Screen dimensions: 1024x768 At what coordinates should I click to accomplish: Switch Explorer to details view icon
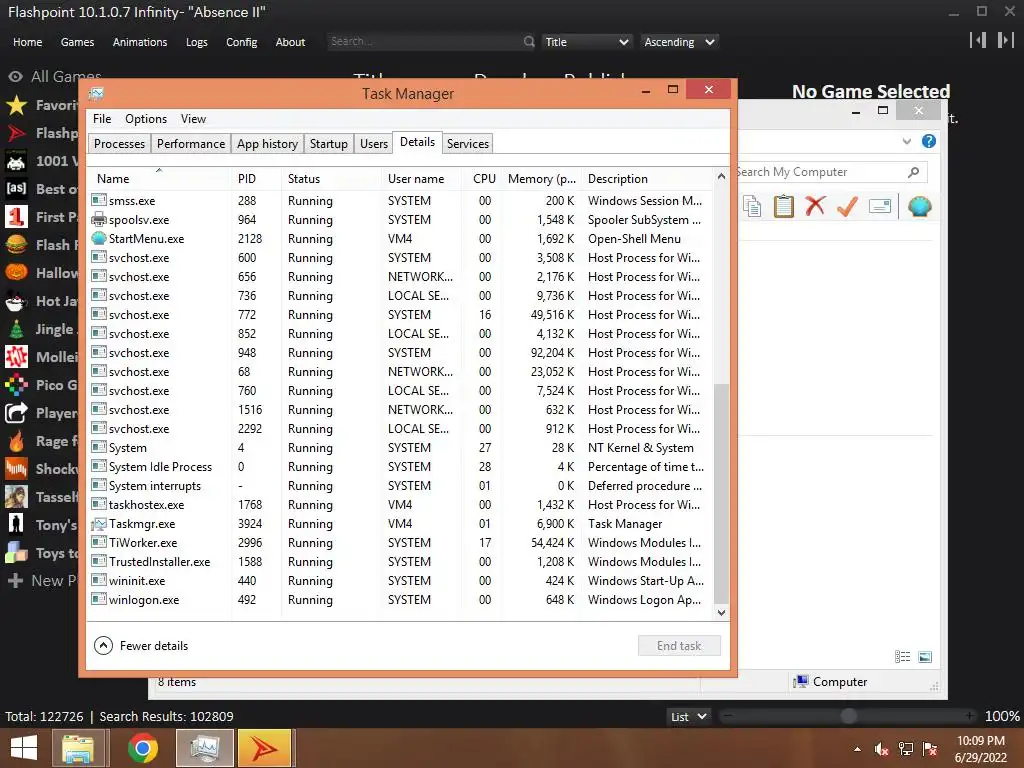(x=903, y=657)
